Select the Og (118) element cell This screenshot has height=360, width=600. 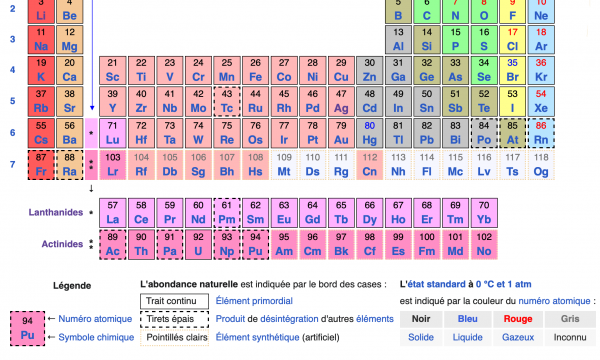point(541,165)
